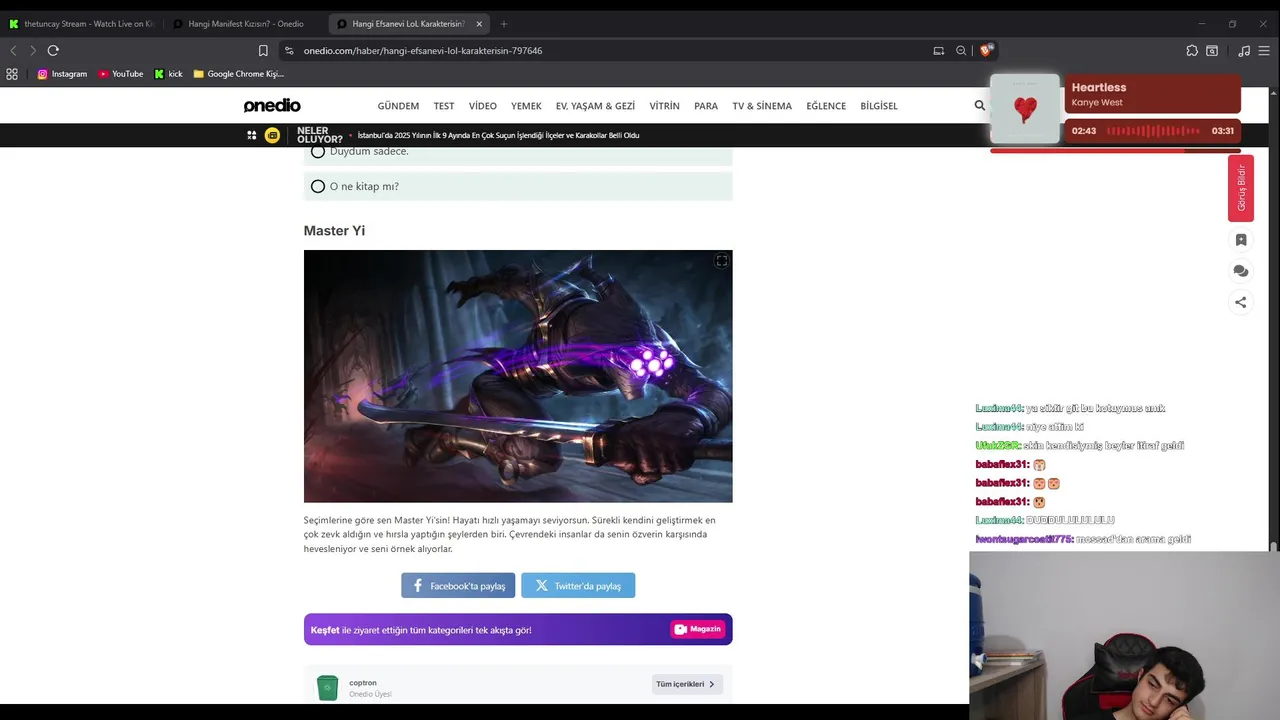
Task: Expand the Master Yi image fullscreen
Action: (721, 261)
